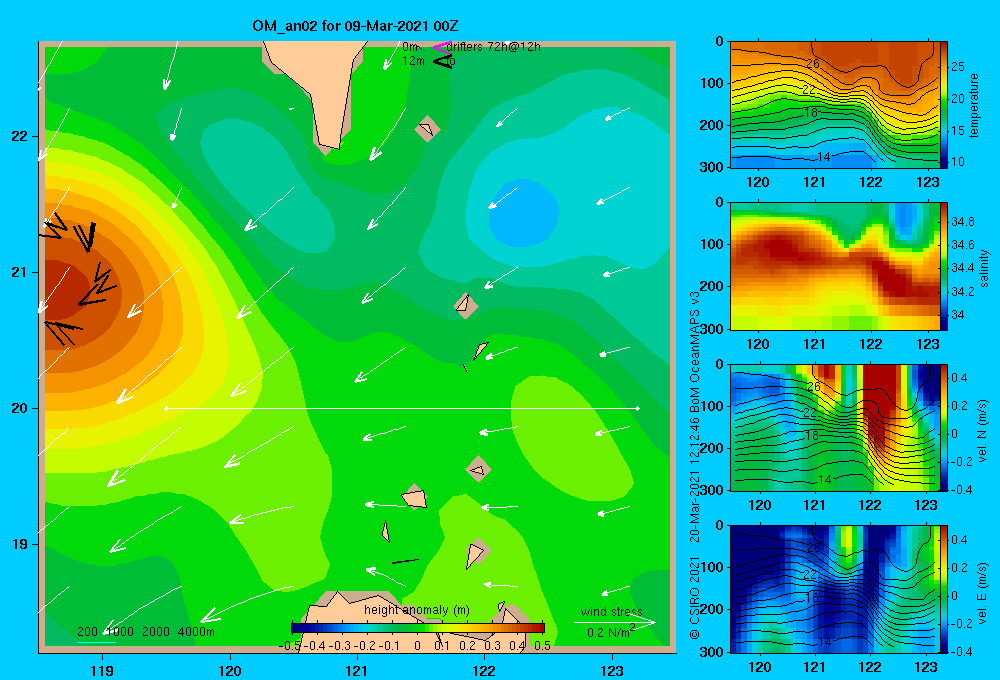
Task: Click longitude label 121 on main map
Action: pyautogui.click(x=357, y=670)
